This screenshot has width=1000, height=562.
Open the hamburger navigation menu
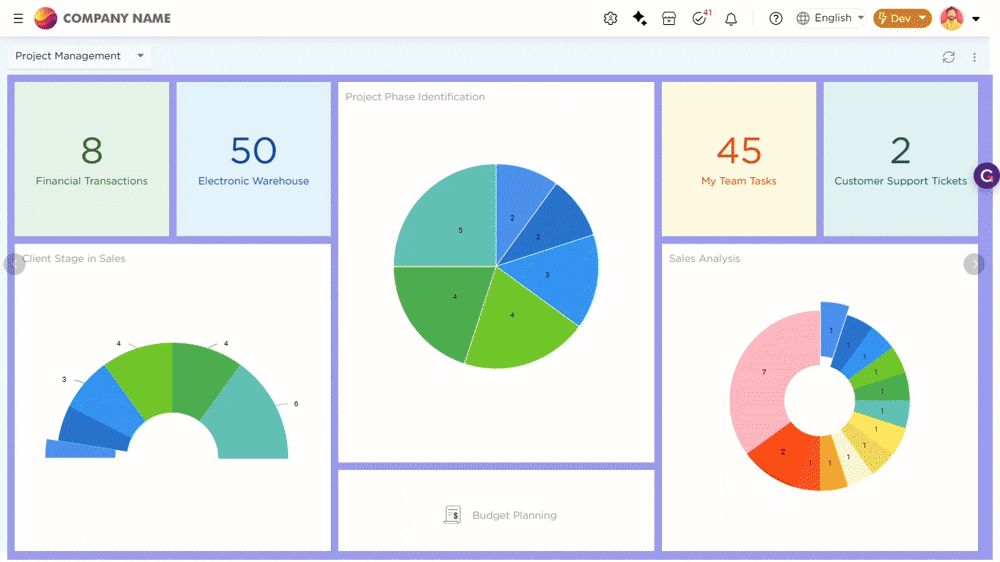[x=18, y=18]
